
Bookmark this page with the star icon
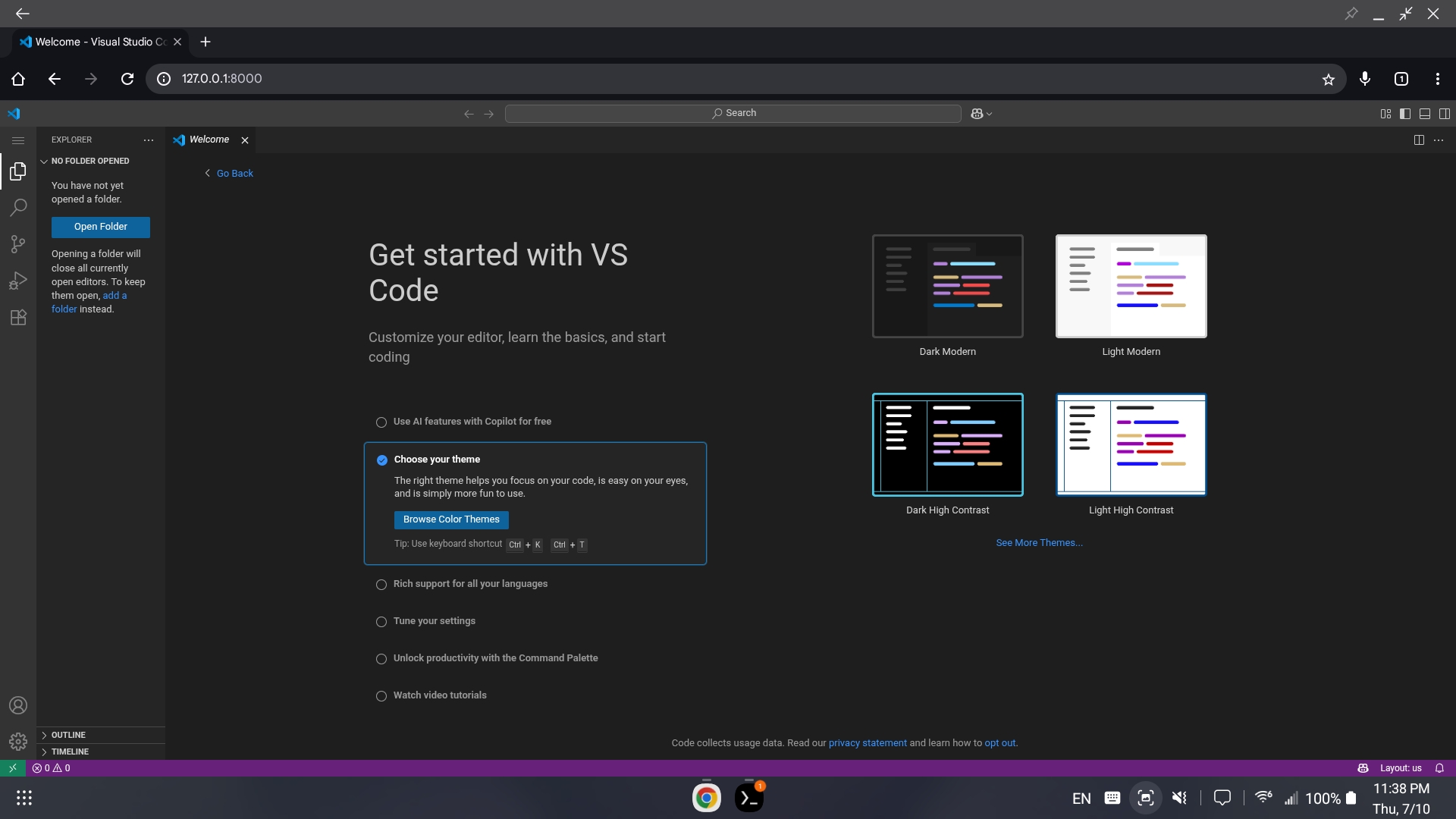coord(1329,79)
